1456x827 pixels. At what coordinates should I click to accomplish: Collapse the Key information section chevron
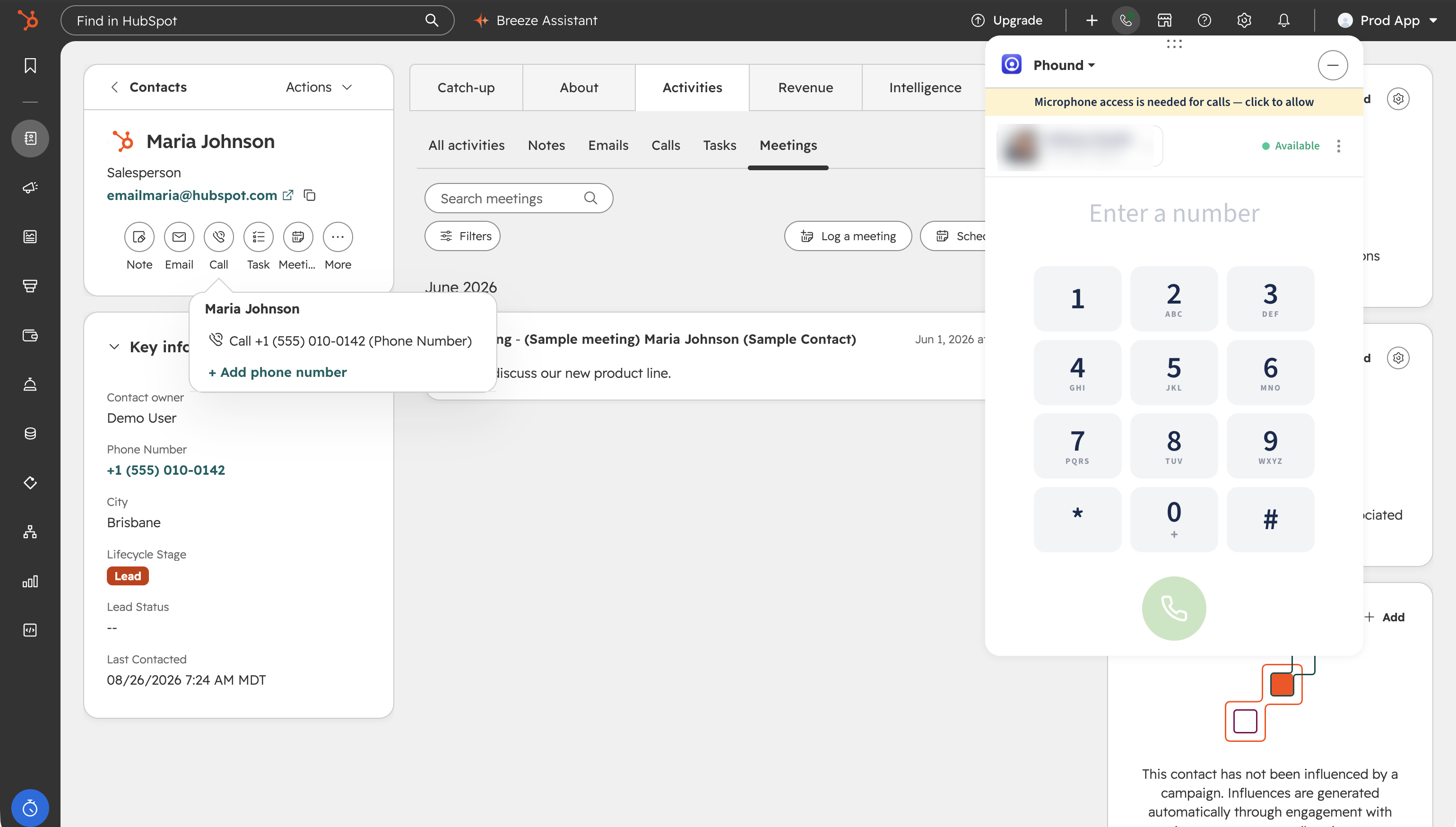click(x=114, y=347)
